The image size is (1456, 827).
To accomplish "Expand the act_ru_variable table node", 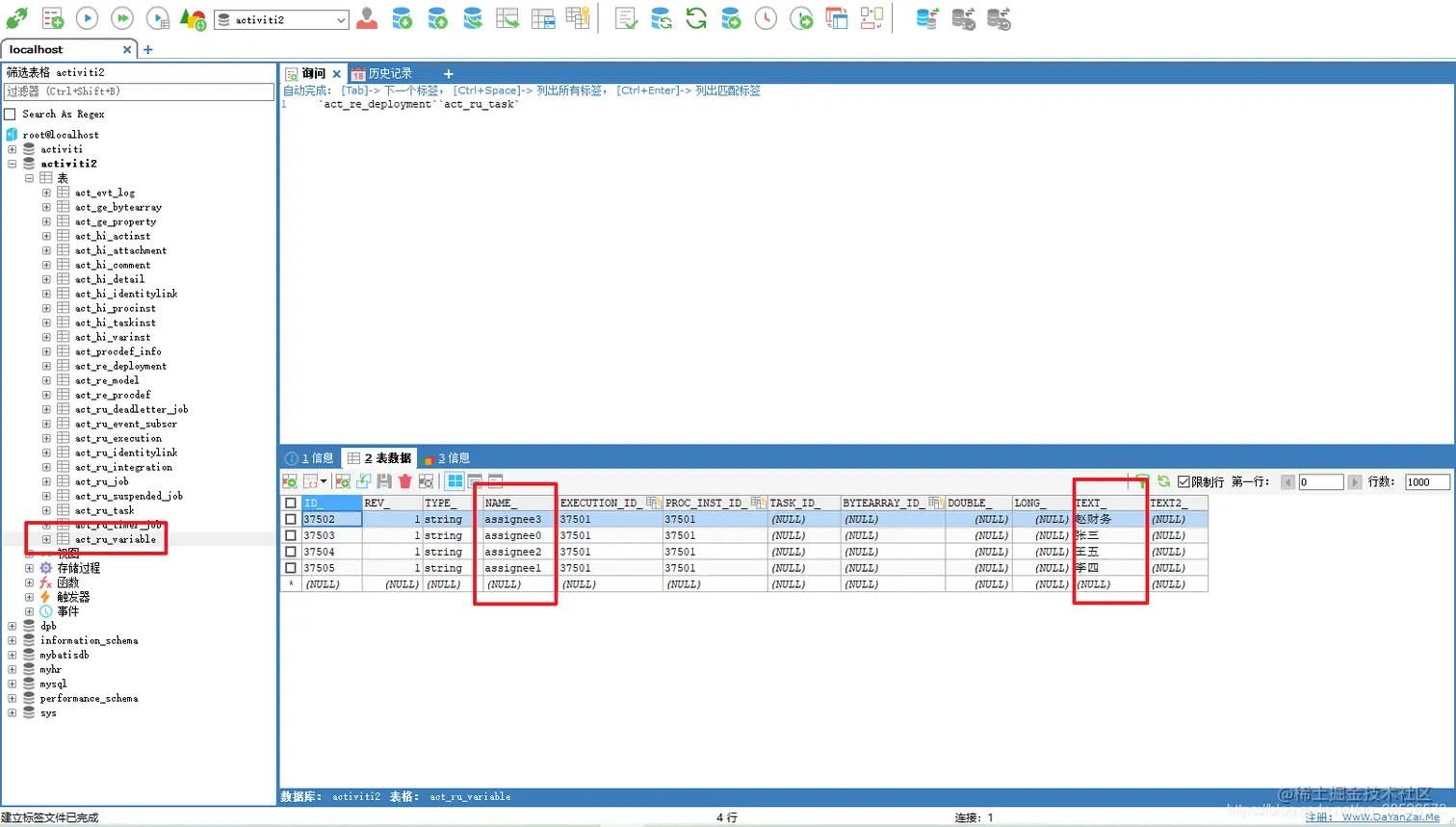I will click(x=46, y=539).
